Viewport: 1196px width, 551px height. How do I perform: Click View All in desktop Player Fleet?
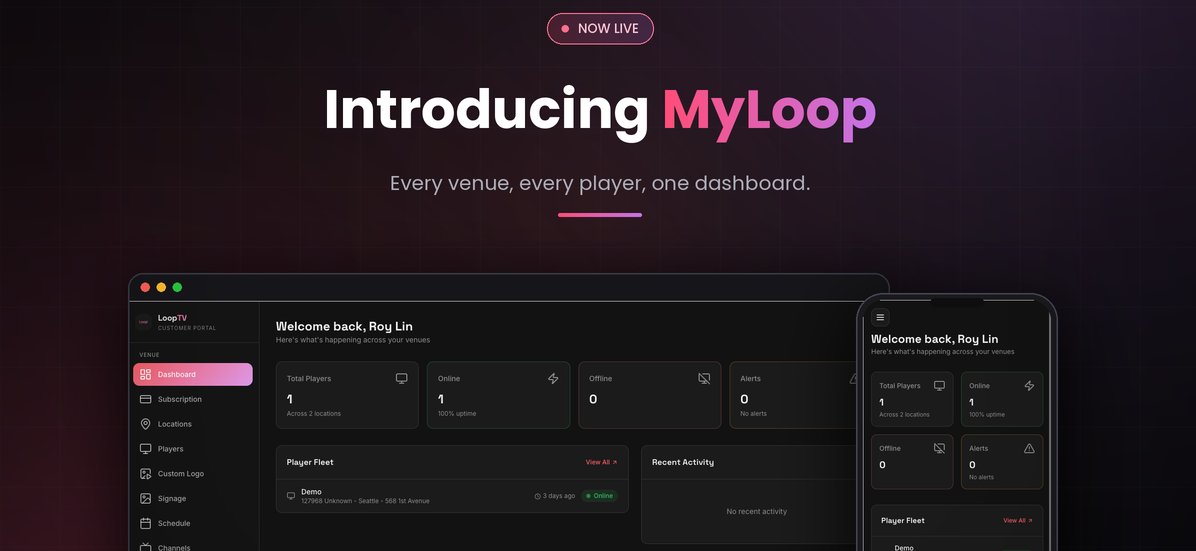pos(601,462)
